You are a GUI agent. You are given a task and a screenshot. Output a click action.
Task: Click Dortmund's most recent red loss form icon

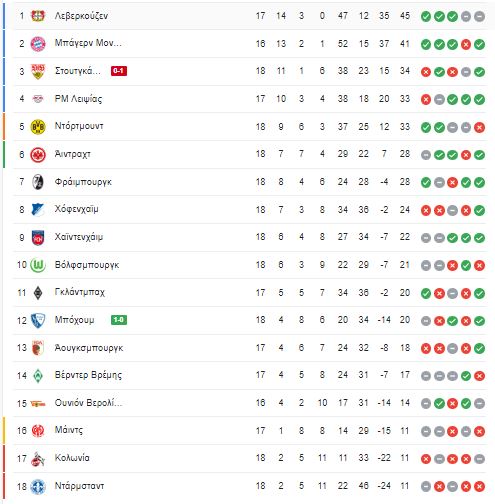pyautogui.click(x=479, y=127)
